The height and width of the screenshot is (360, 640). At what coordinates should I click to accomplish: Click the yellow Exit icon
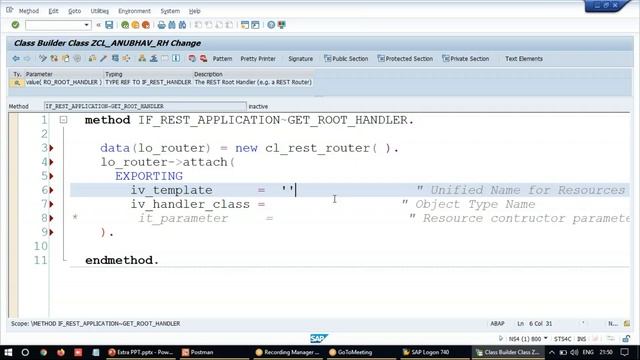click(x=135, y=25)
